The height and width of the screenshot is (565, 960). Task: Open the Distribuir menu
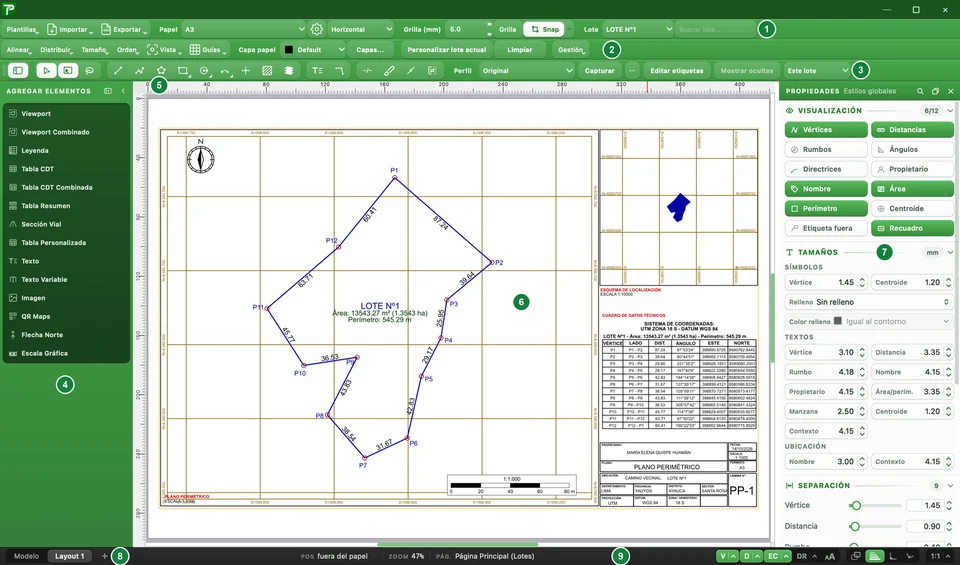click(56, 50)
